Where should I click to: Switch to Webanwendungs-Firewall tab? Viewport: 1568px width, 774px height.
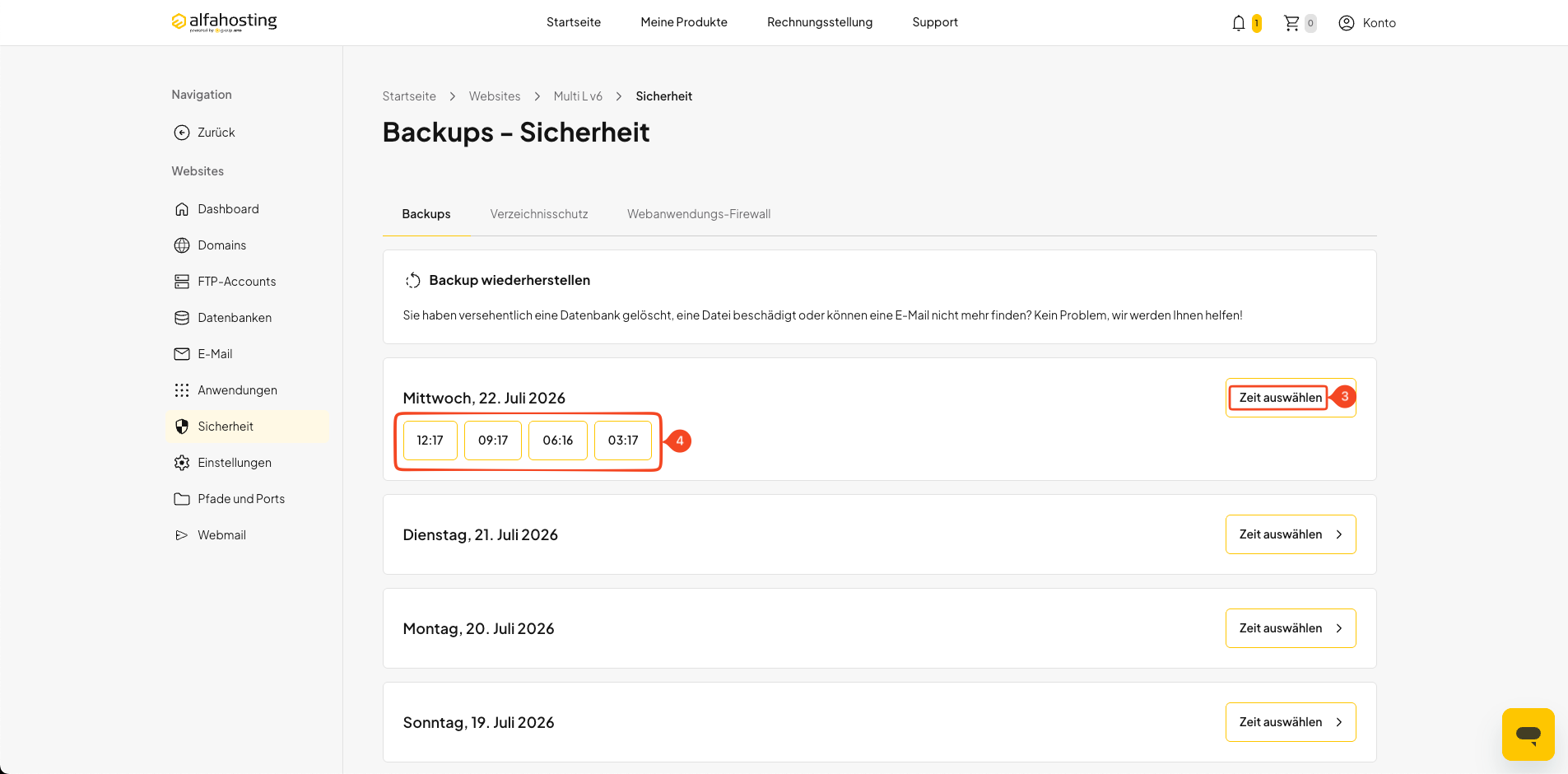699,214
